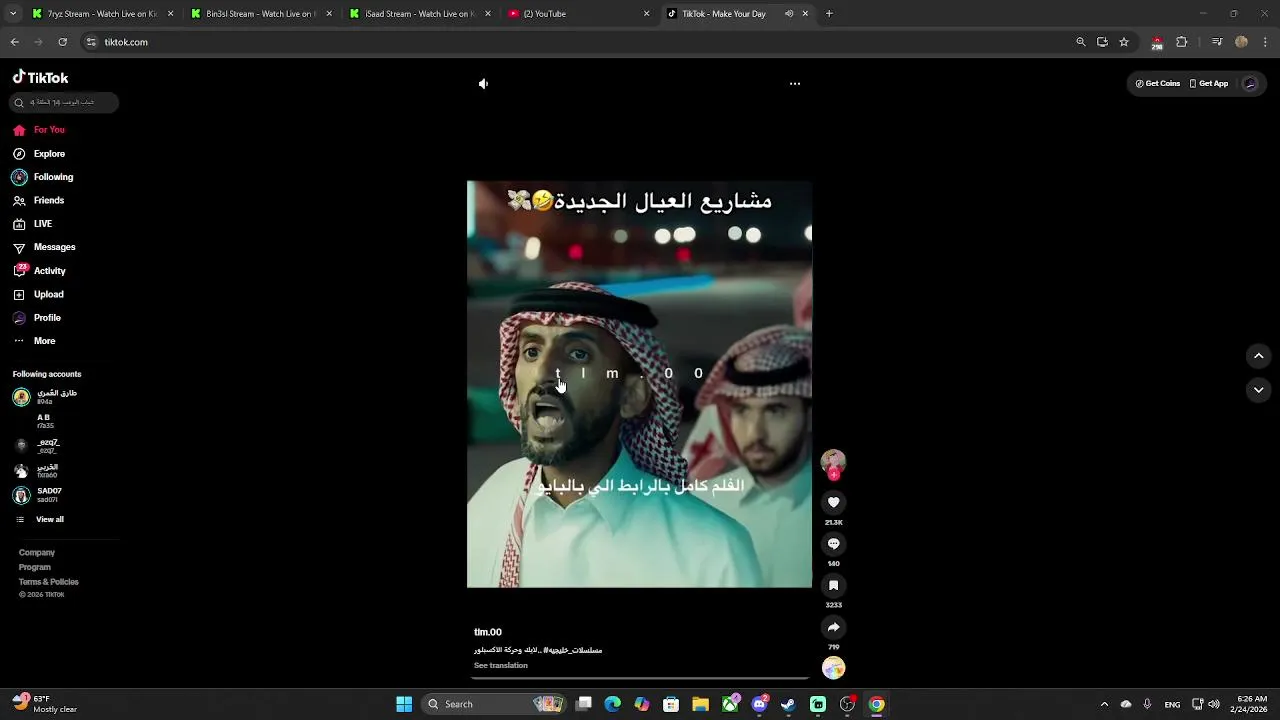
Task: Open the red extension with badge
Action: (1157, 43)
